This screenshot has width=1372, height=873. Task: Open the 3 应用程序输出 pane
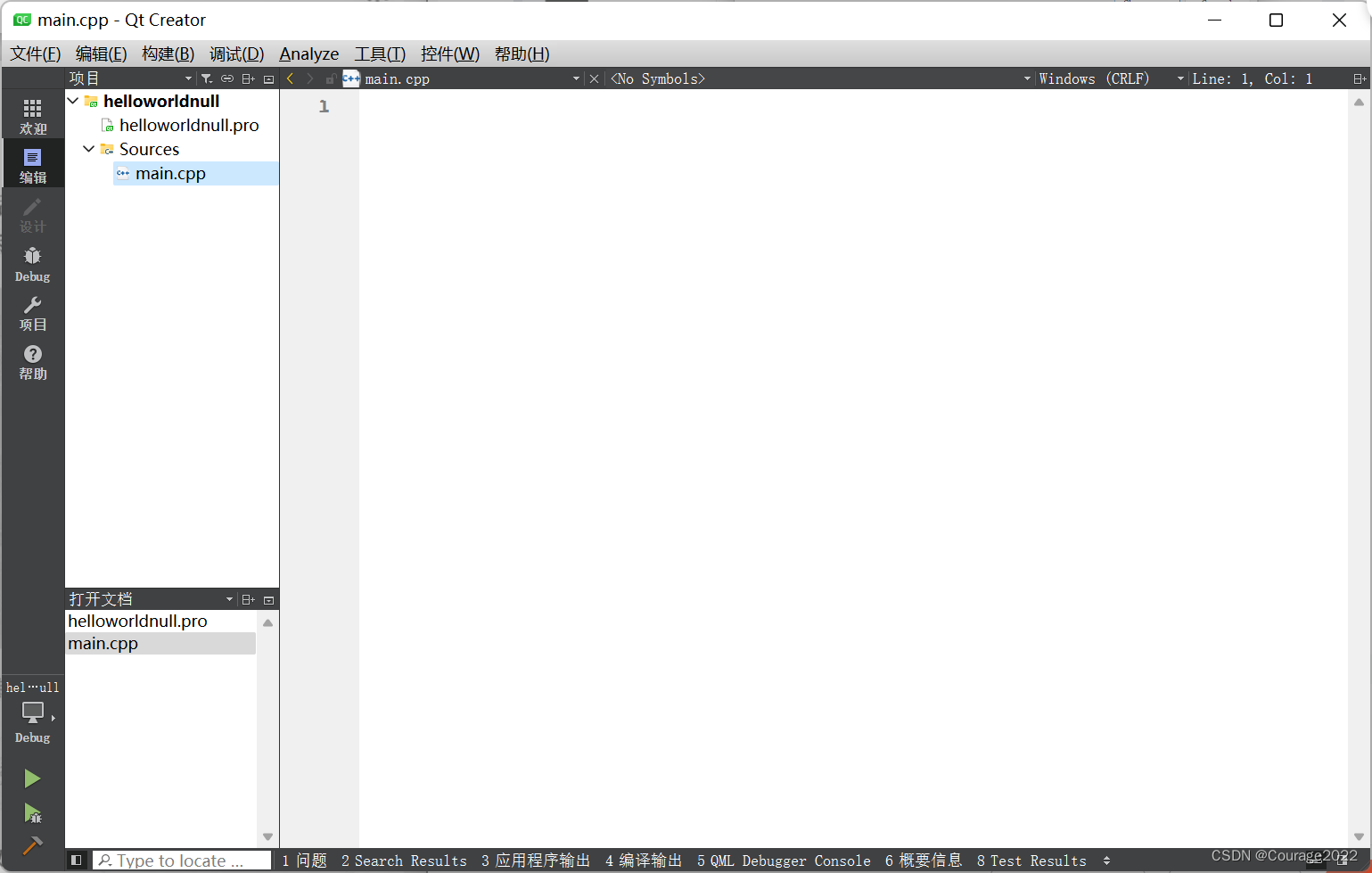[x=536, y=861]
